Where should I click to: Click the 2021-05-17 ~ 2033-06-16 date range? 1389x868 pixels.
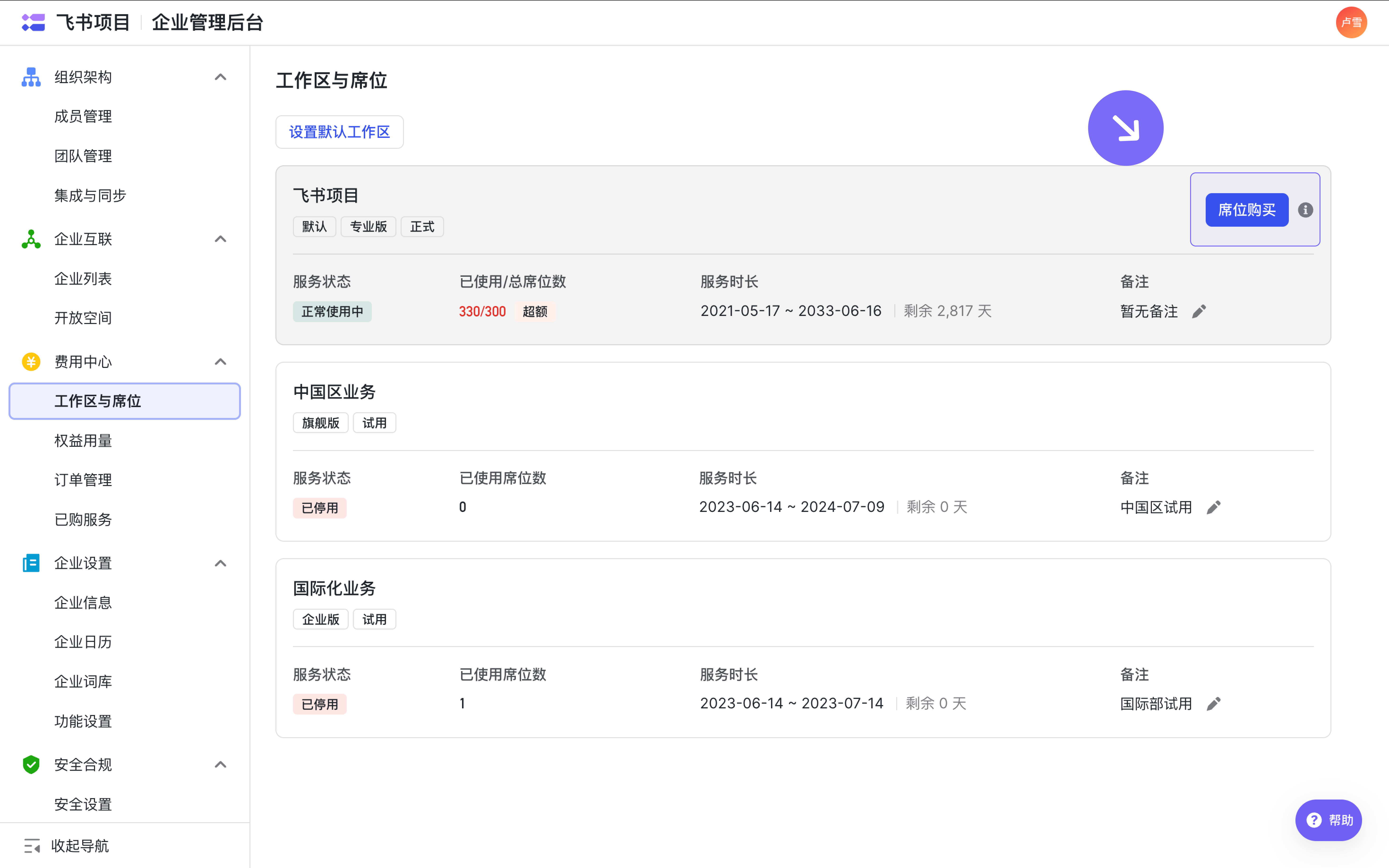(791, 311)
